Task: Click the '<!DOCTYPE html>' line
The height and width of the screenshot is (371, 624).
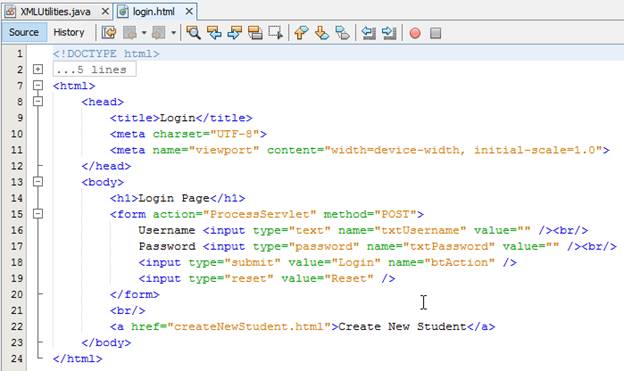Action: click(x=106, y=53)
